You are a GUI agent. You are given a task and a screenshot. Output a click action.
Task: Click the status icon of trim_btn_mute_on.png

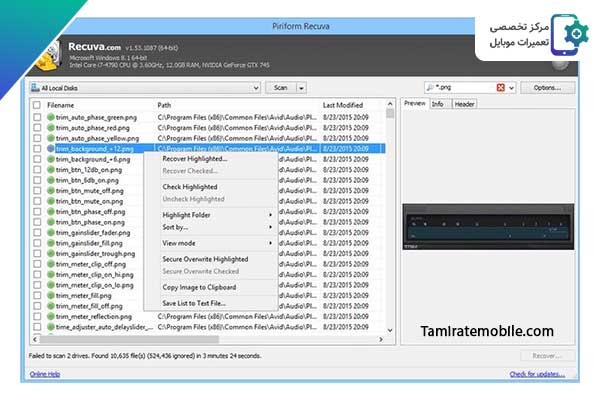pos(51,201)
